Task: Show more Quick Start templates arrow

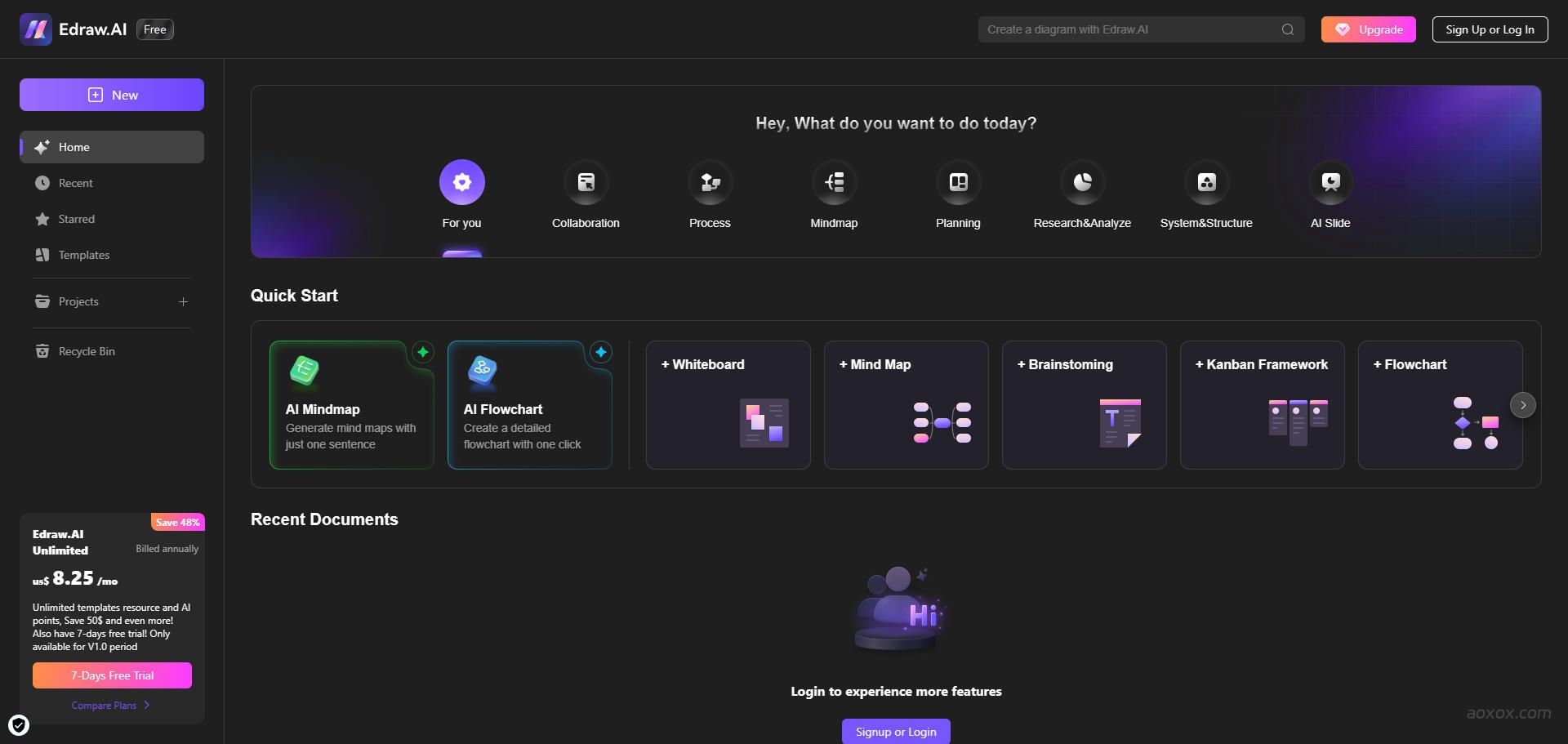Action: pyautogui.click(x=1523, y=405)
